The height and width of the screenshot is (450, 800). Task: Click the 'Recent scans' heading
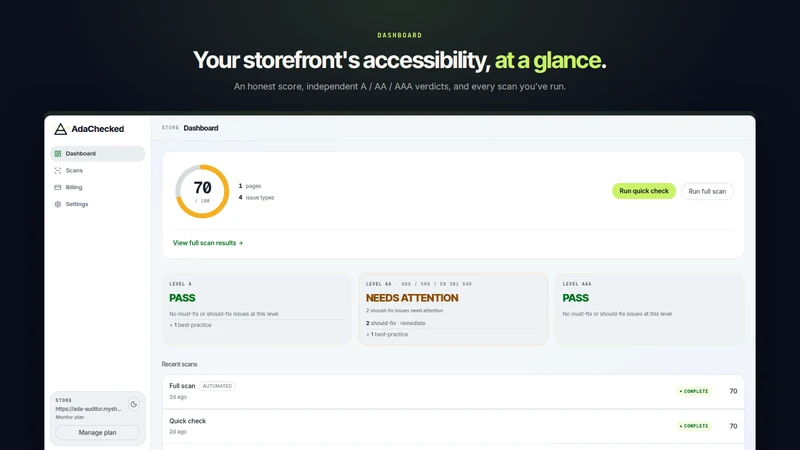[x=179, y=364]
